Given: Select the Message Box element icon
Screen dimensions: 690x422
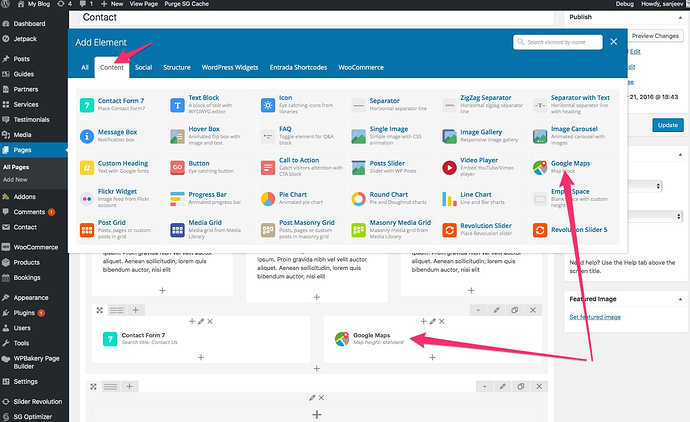Looking at the screenshot, I should 87,136.
